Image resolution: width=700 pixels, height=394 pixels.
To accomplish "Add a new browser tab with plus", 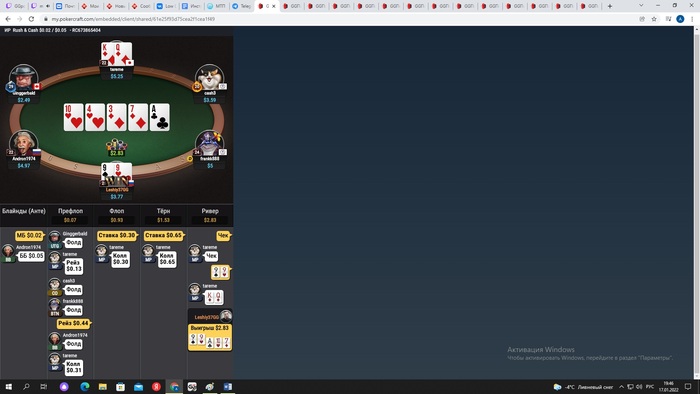I will (x=610, y=6).
